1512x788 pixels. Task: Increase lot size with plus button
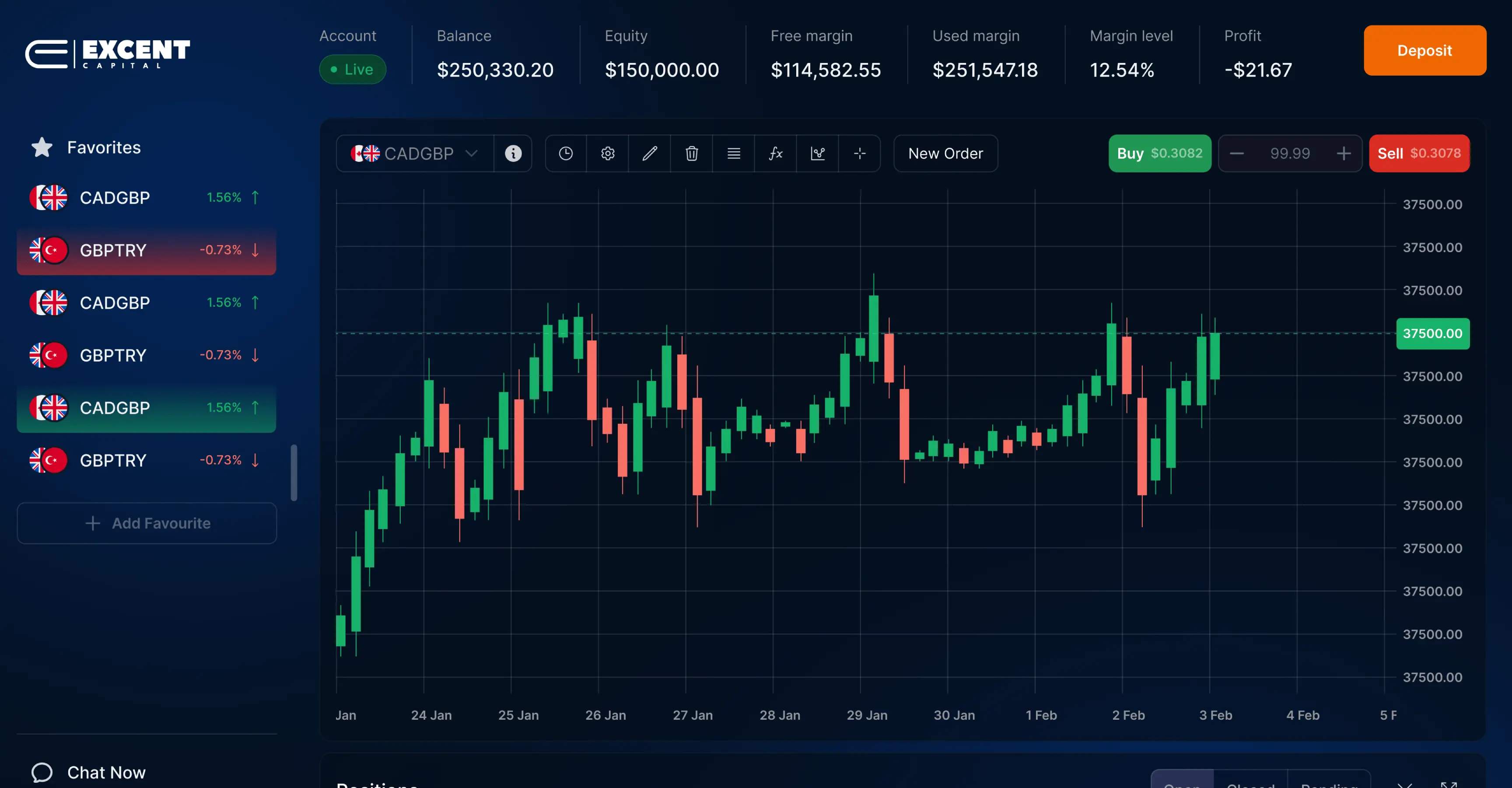click(1343, 154)
